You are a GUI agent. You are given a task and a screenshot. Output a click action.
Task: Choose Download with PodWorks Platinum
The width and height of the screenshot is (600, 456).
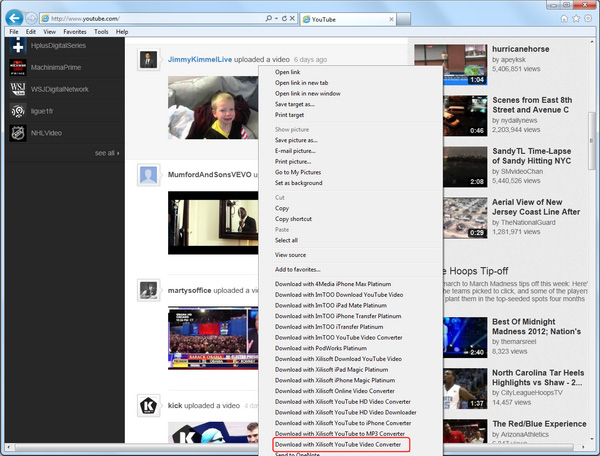tap(321, 348)
